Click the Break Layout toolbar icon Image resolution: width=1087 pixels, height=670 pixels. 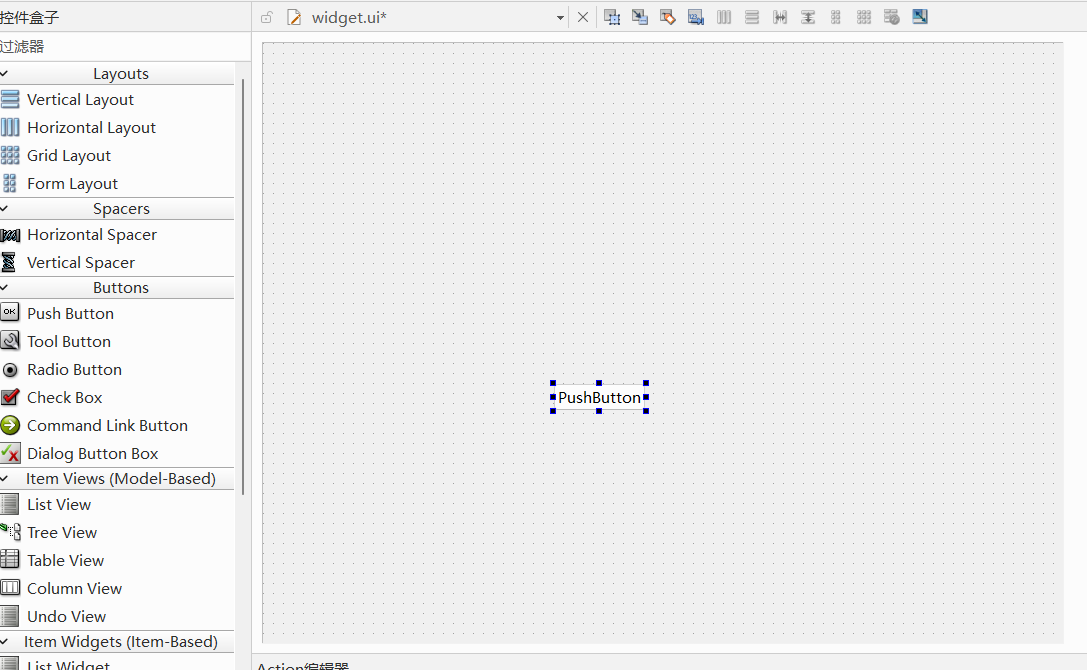click(x=892, y=17)
